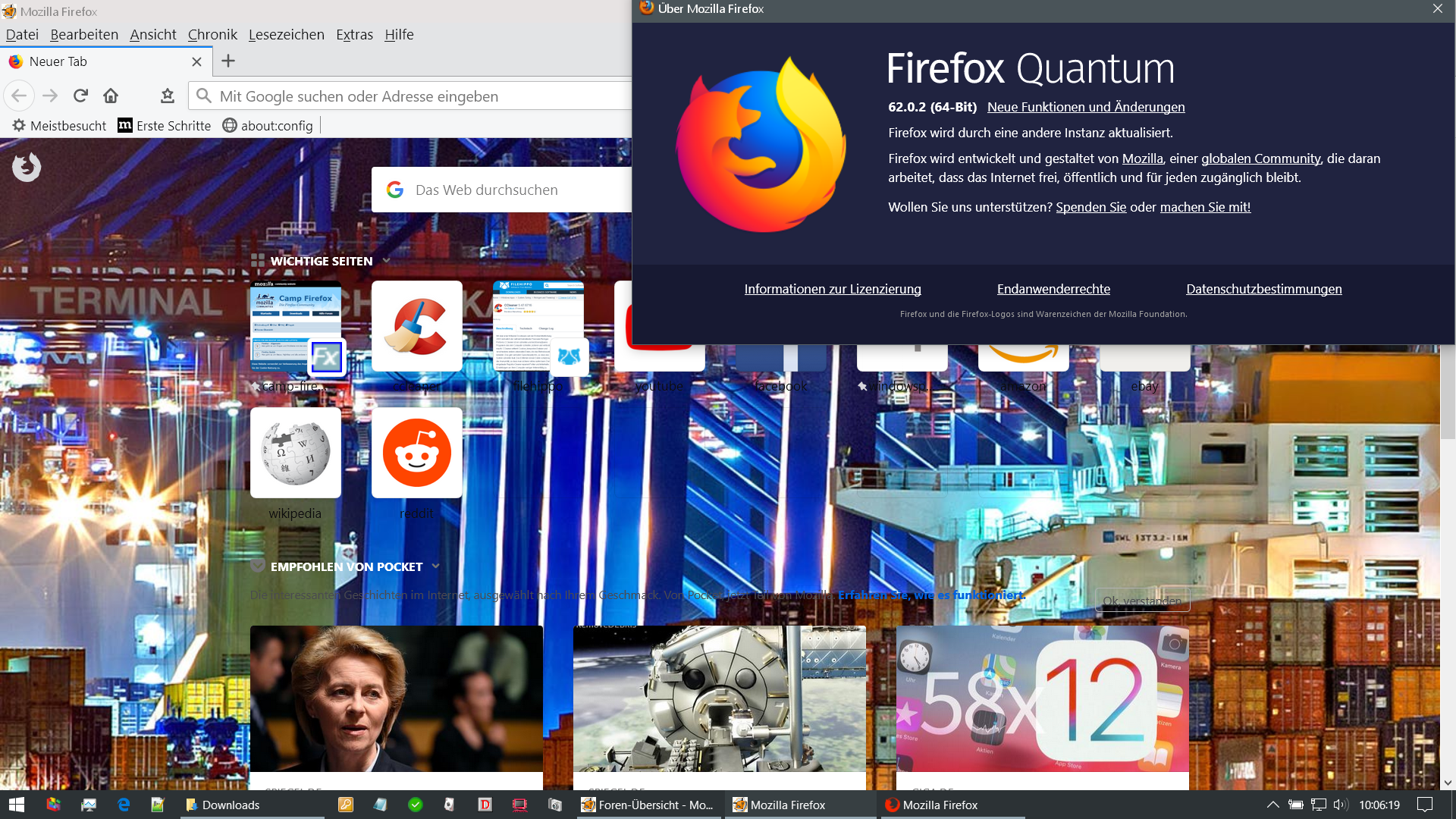1456x819 pixels.
Task: Open the filehippo top site tile
Action: click(538, 326)
